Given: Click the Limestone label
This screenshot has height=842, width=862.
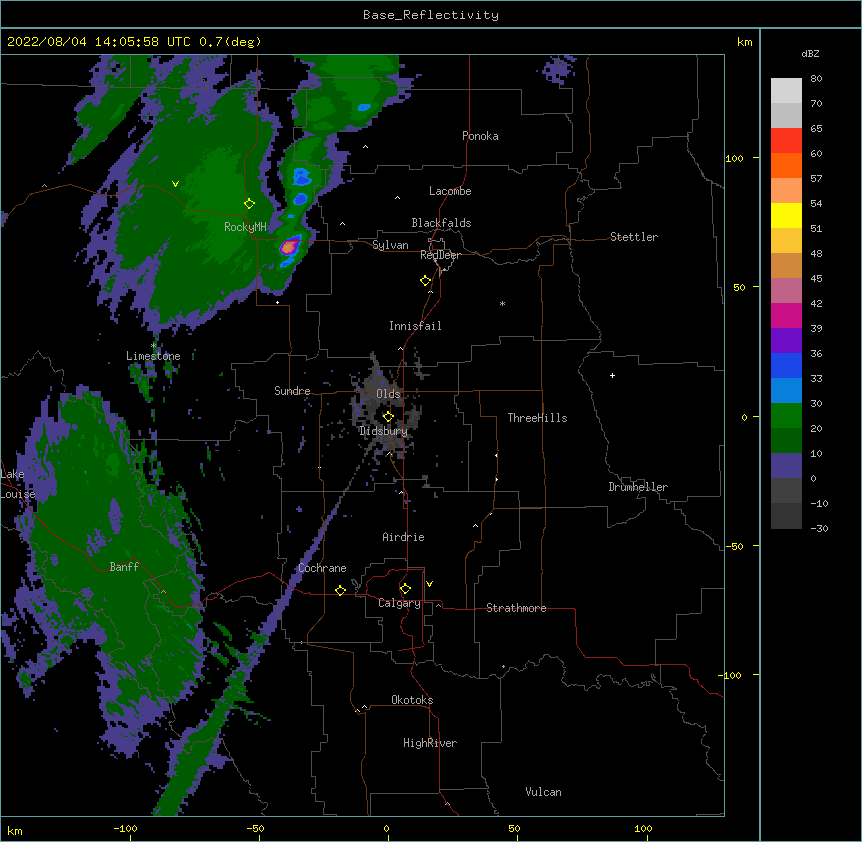Looking at the screenshot, I should point(153,356).
